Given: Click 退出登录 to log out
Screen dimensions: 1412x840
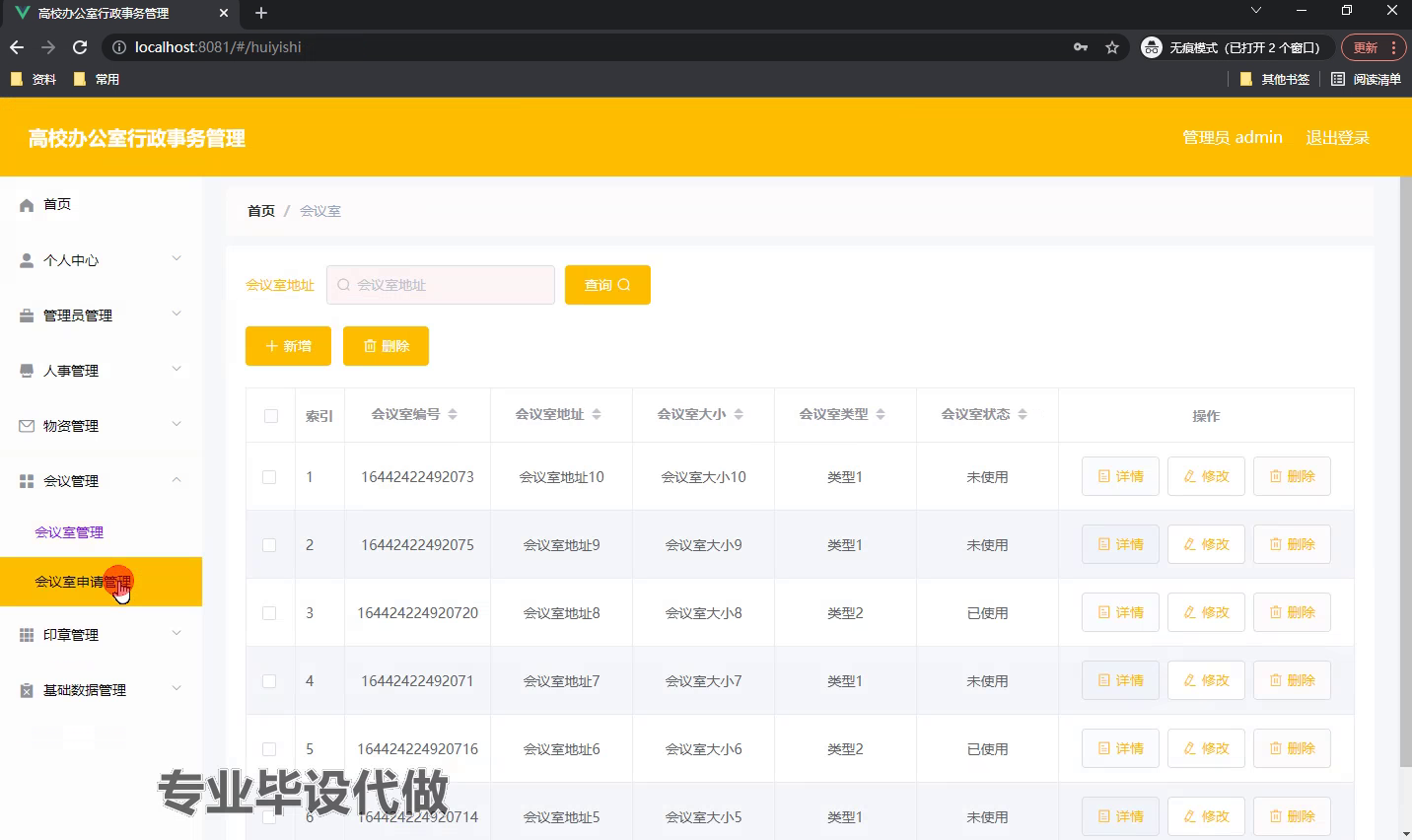Looking at the screenshot, I should (1338, 138).
